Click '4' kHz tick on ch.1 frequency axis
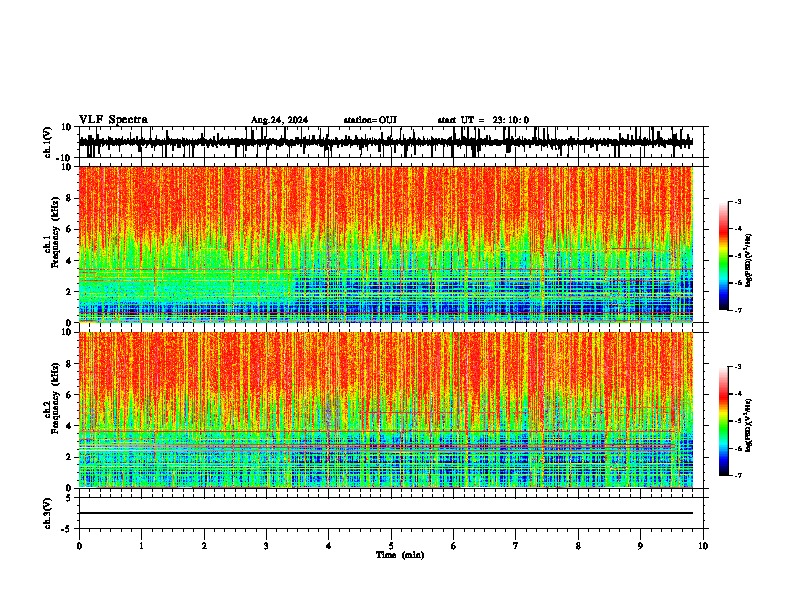 [70, 261]
